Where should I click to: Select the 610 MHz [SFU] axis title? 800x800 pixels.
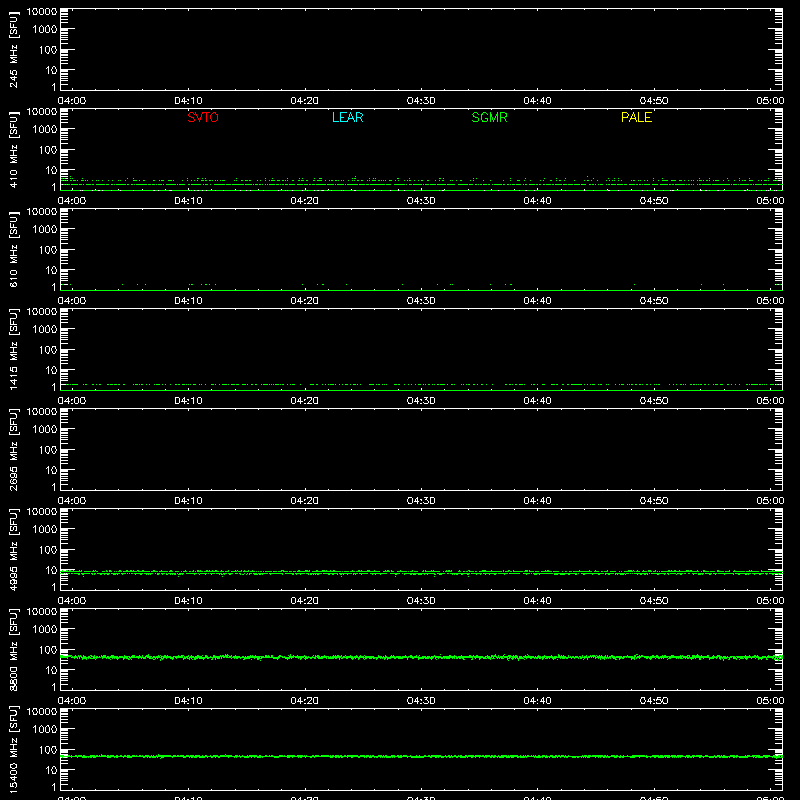tap(14, 249)
